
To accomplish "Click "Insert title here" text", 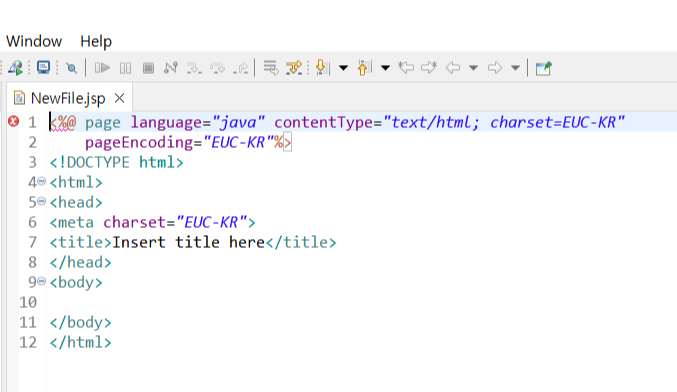I will click(x=189, y=242).
